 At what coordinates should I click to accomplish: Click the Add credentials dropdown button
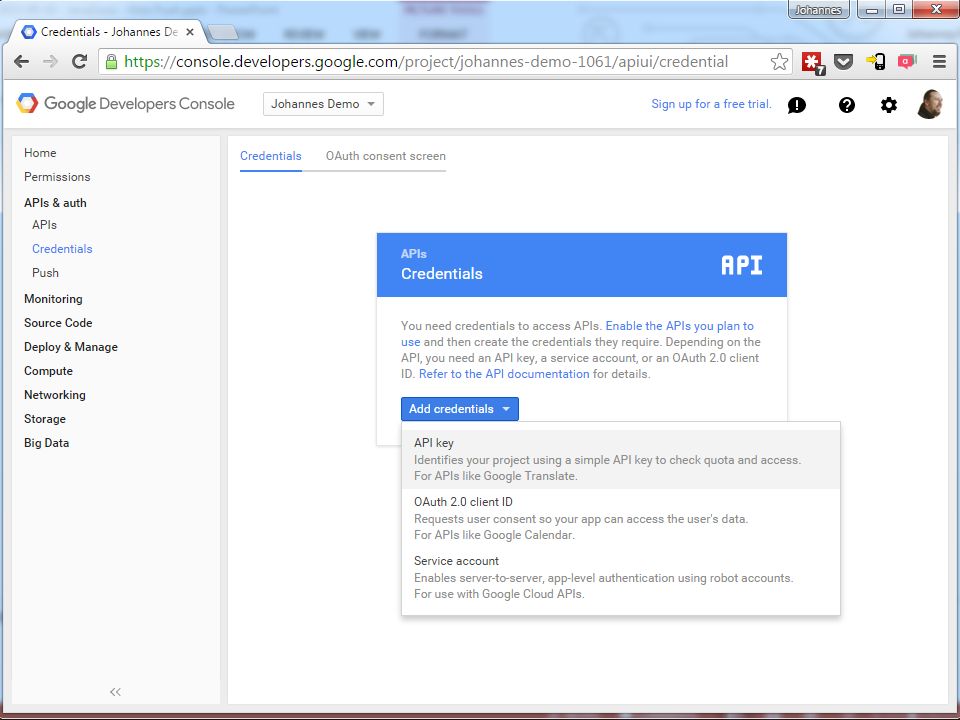click(x=460, y=409)
